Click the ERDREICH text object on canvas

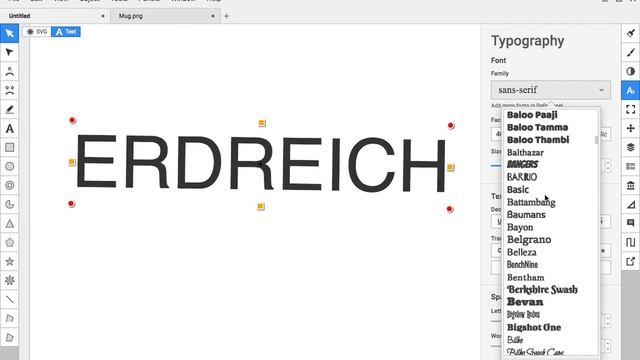(261, 164)
